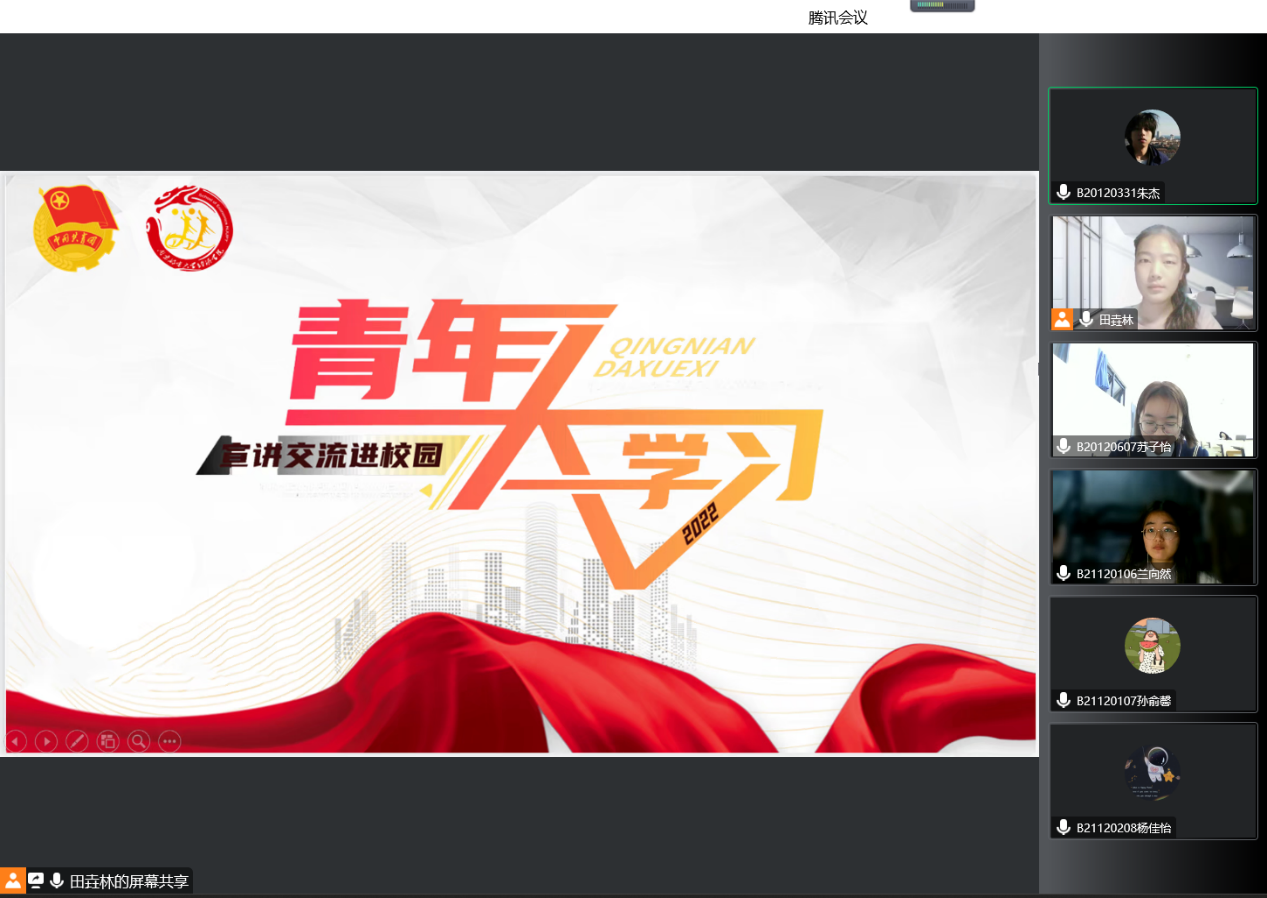Open the slideshow more options ellipsis

(x=170, y=741)
